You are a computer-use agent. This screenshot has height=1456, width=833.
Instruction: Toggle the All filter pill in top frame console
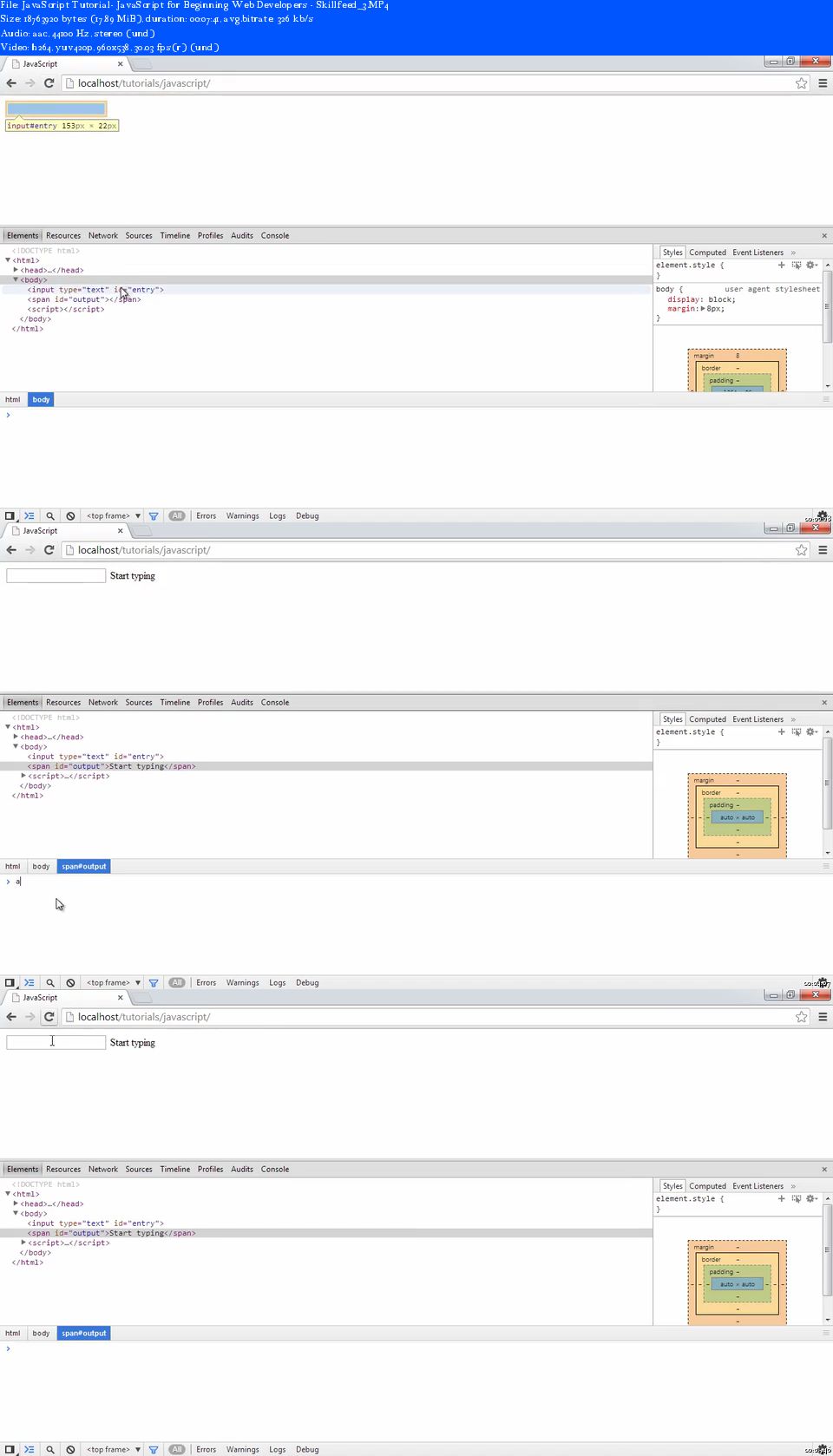[x=177, y=515]
